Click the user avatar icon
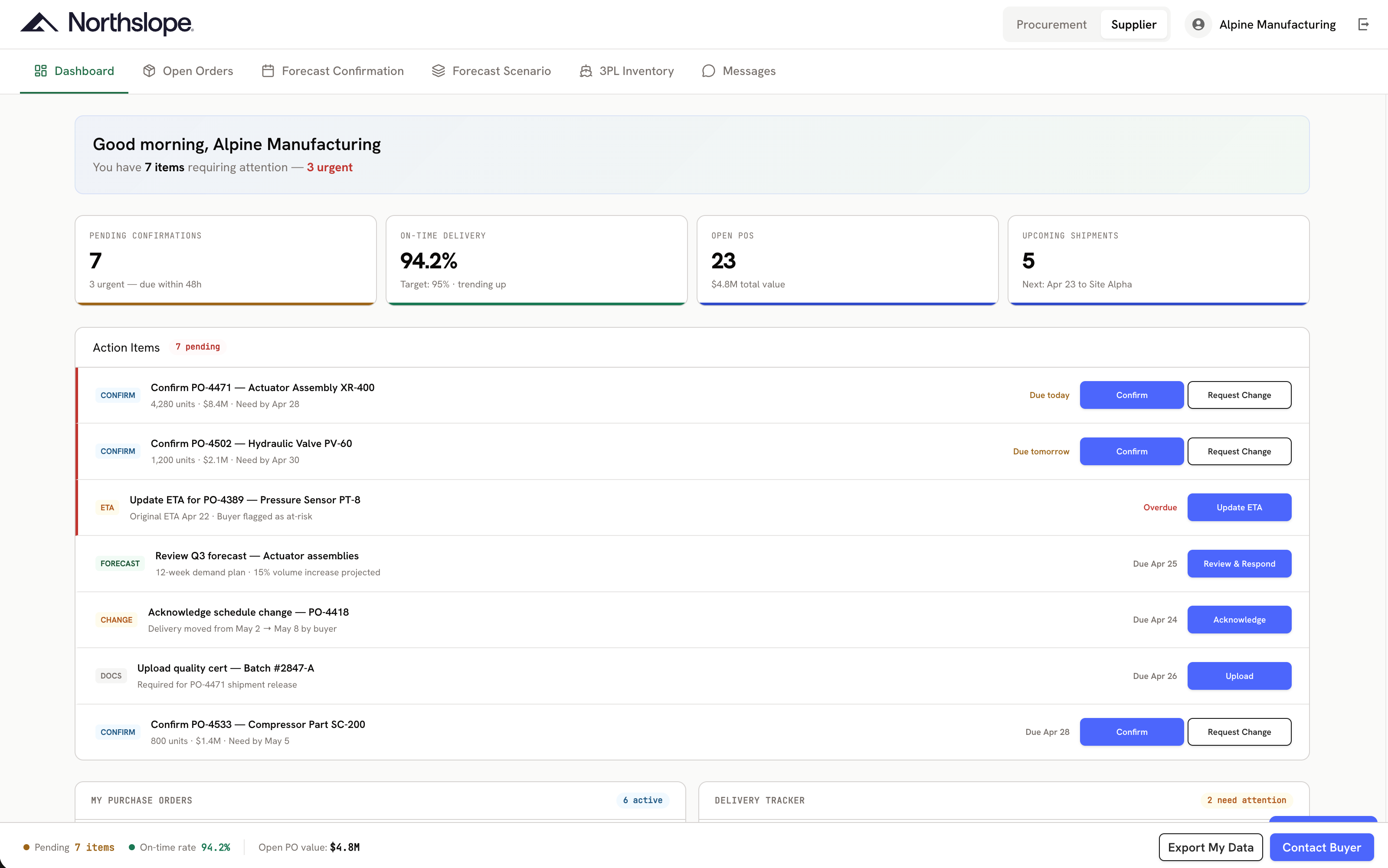Image resolution: width=1388 pixels, height=868 pixels. coord(1198,24)
